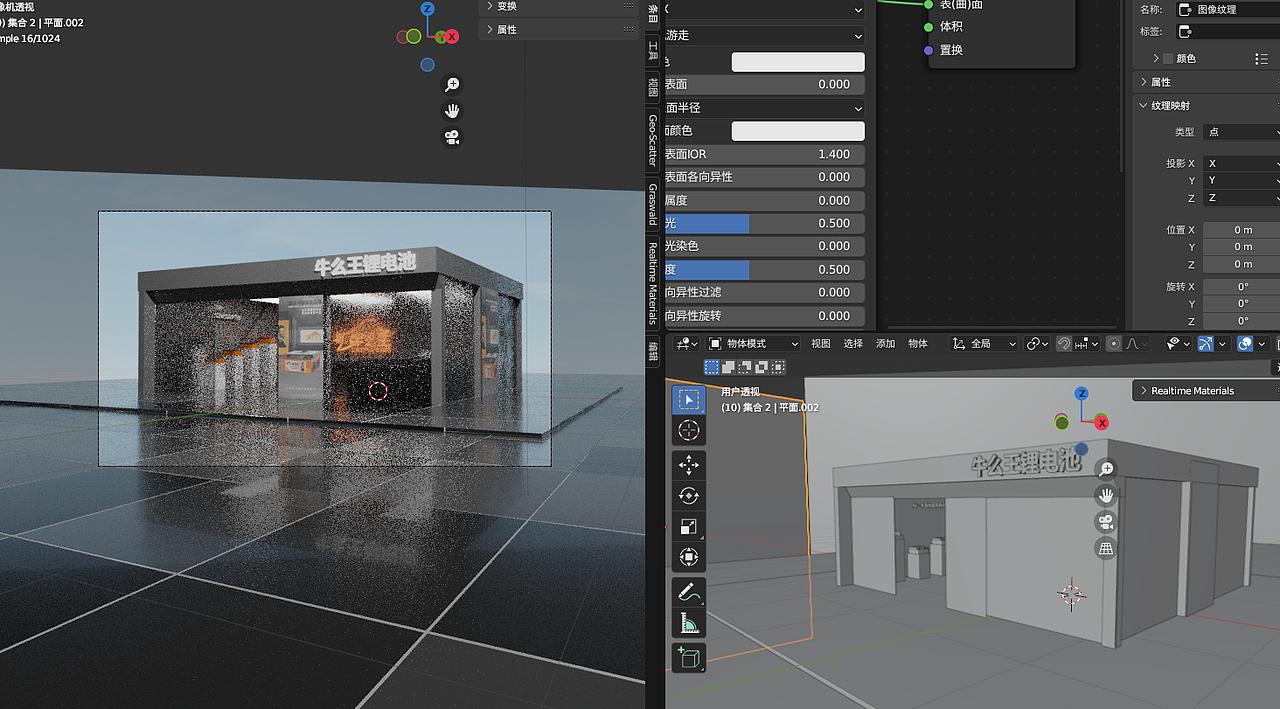Image resolution: width=1280 pixels, height=709 pixels.
Task: Expand the 属性 panel in node sidebar
Action: [x=1207, y=82]
